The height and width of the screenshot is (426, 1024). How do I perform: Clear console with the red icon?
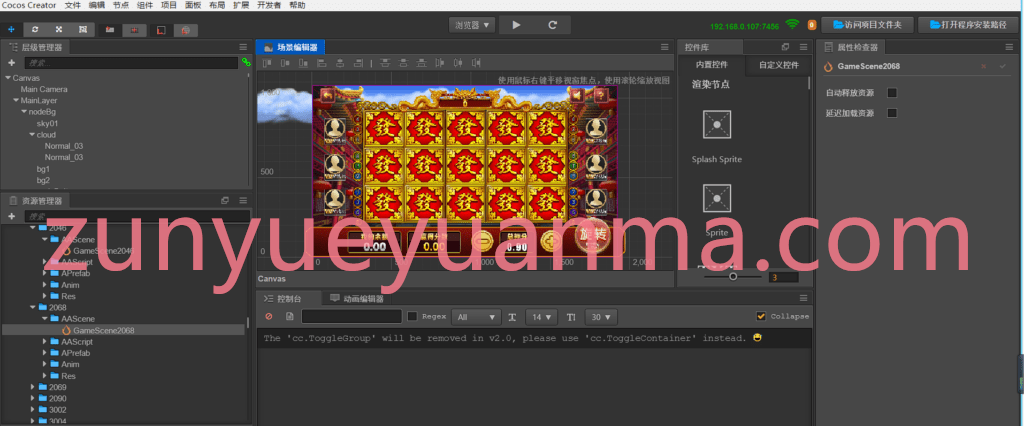point(269,317)
